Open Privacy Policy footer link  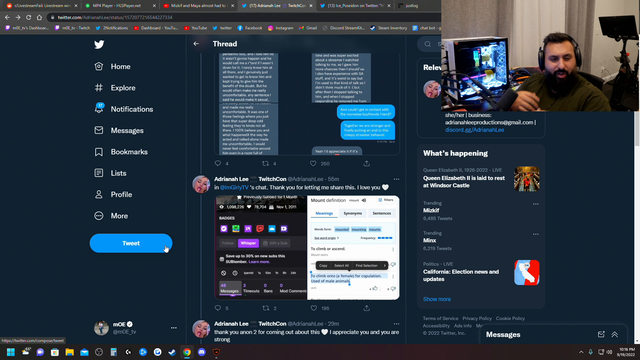[x=477, y=318]
